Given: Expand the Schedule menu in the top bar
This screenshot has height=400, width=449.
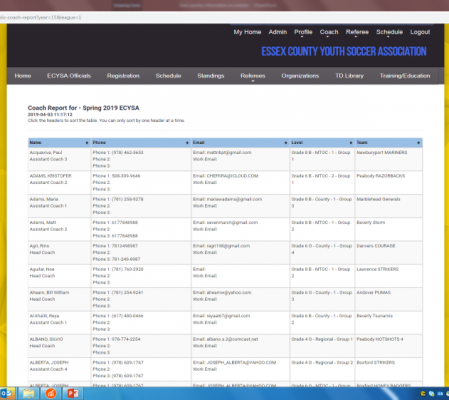Looking at the screenshot, I should tap(389, 32).
